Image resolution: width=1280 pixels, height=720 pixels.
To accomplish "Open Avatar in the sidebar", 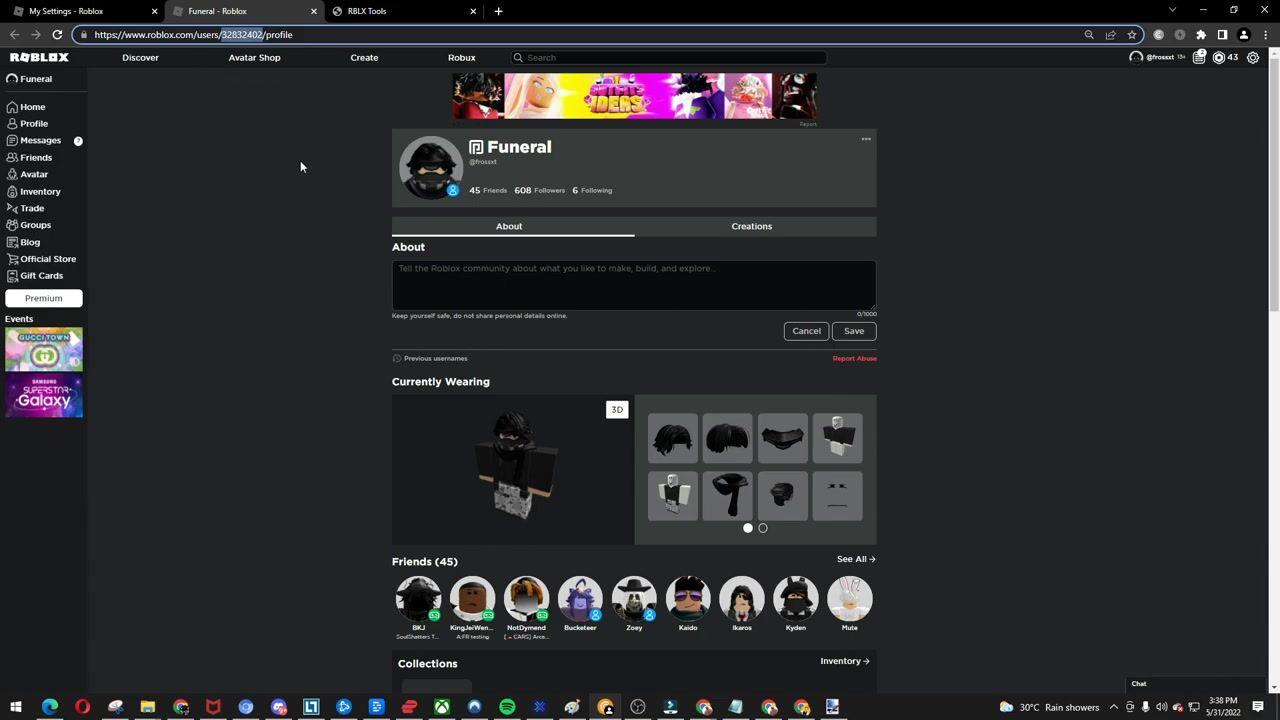I will tap(27, 174).
